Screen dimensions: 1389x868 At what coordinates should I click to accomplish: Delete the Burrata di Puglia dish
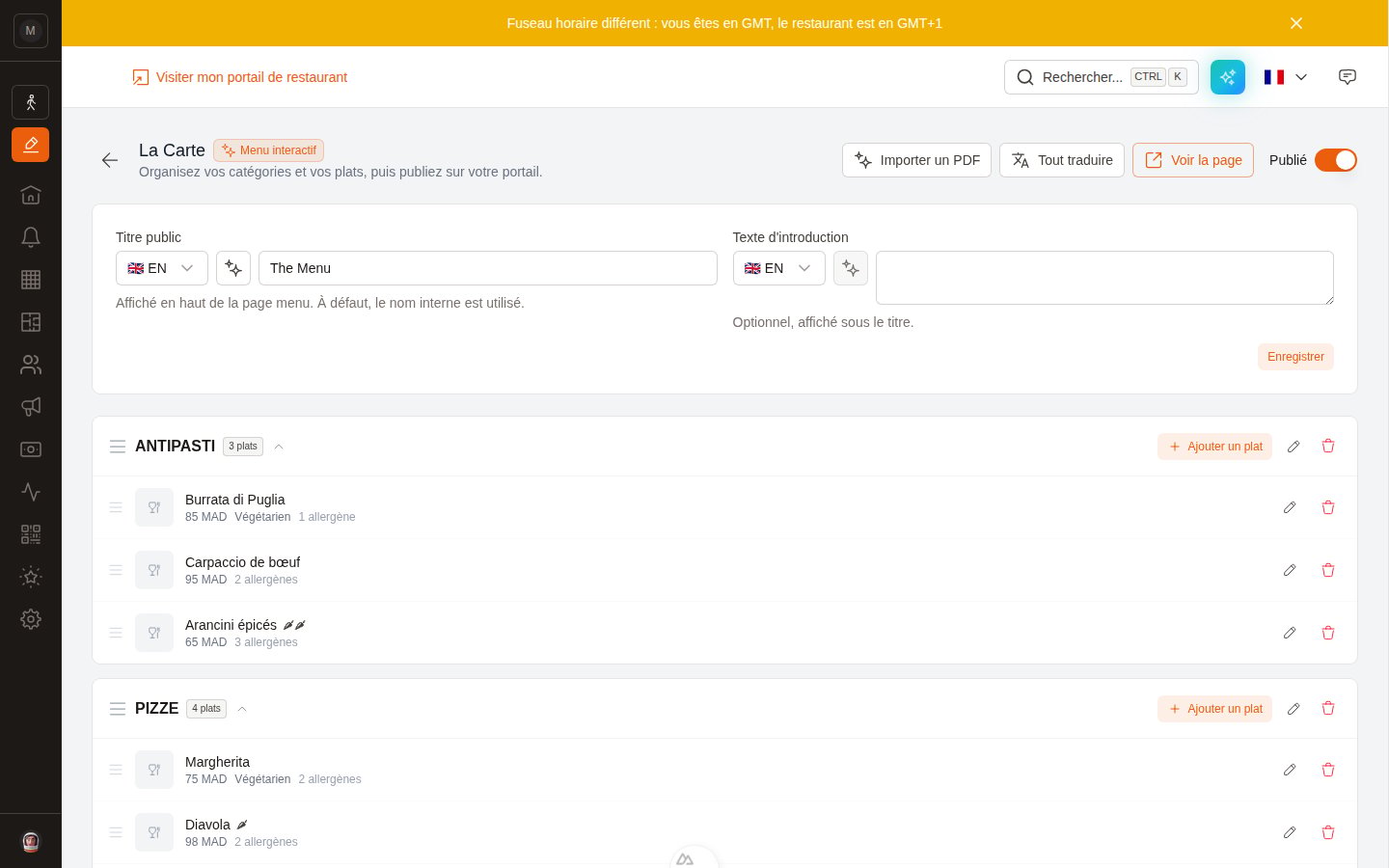(1328, 507)
